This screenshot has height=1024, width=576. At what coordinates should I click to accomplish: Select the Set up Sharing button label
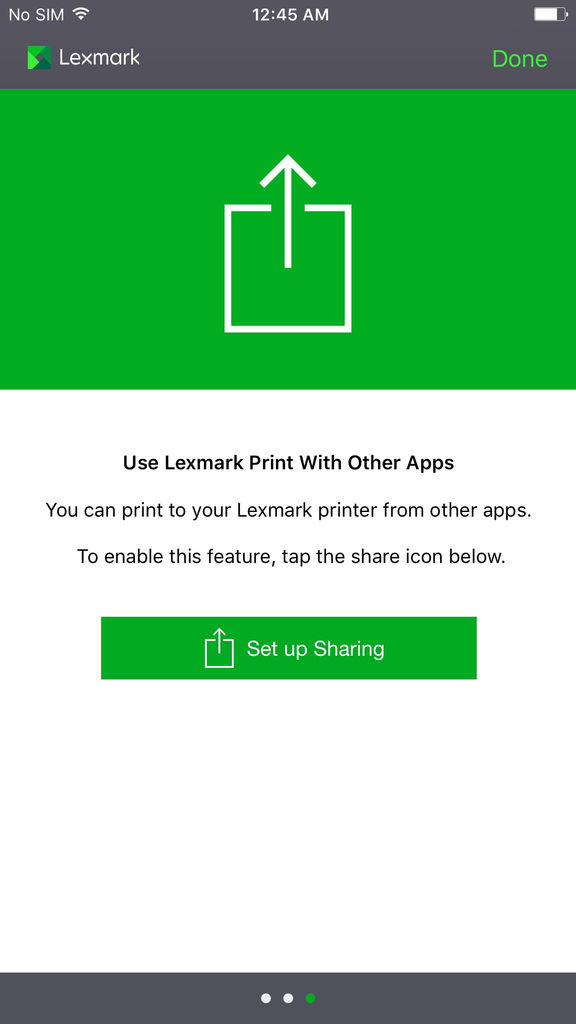(315, 648)
